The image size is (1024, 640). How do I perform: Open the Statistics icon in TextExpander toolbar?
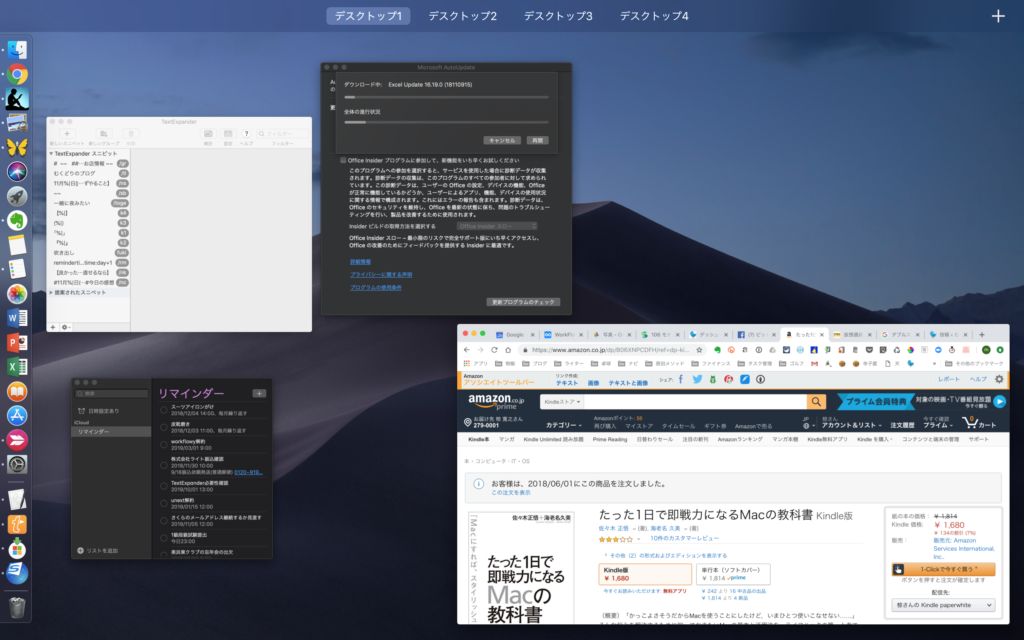pyautogui.click(x=208, y=134)
